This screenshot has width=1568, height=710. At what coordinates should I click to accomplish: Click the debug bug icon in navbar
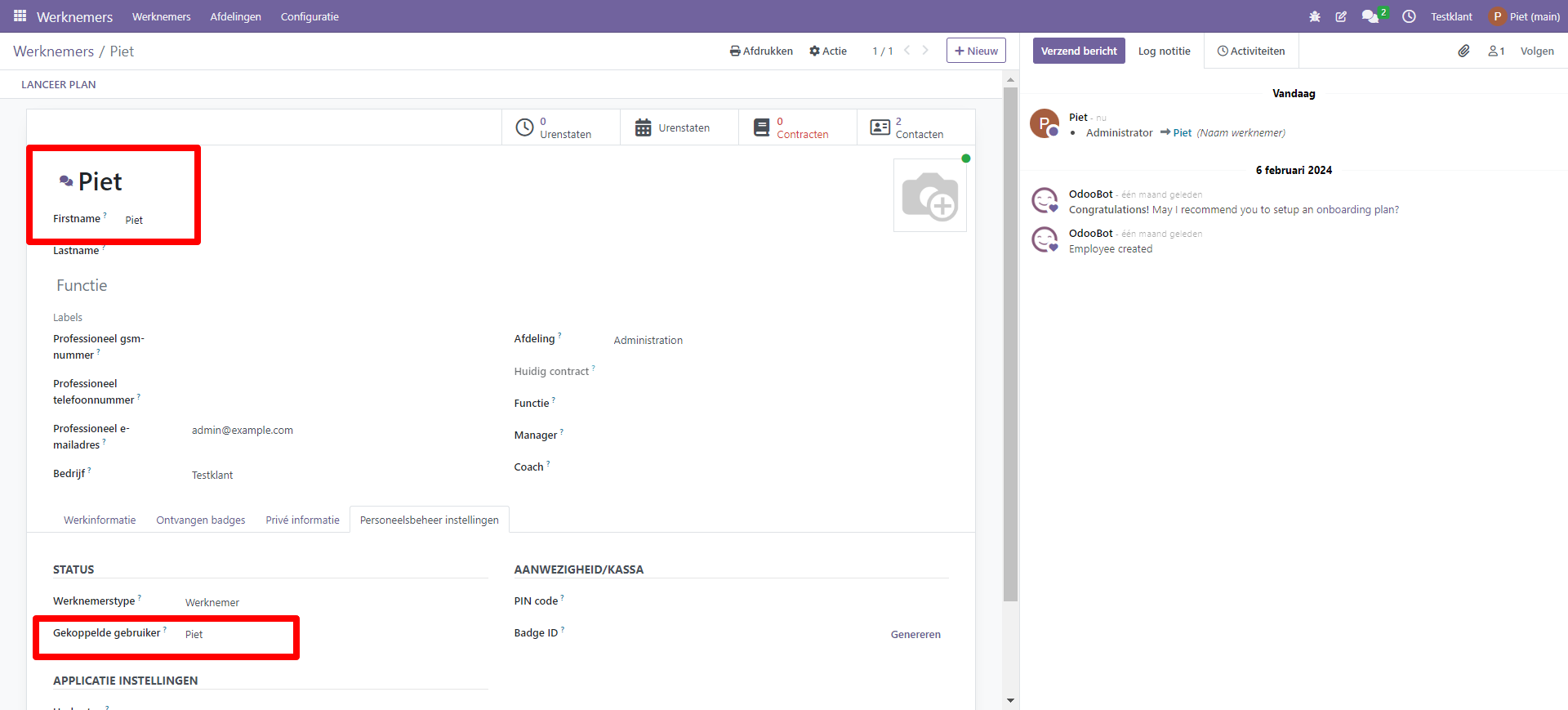[1314, 16]
